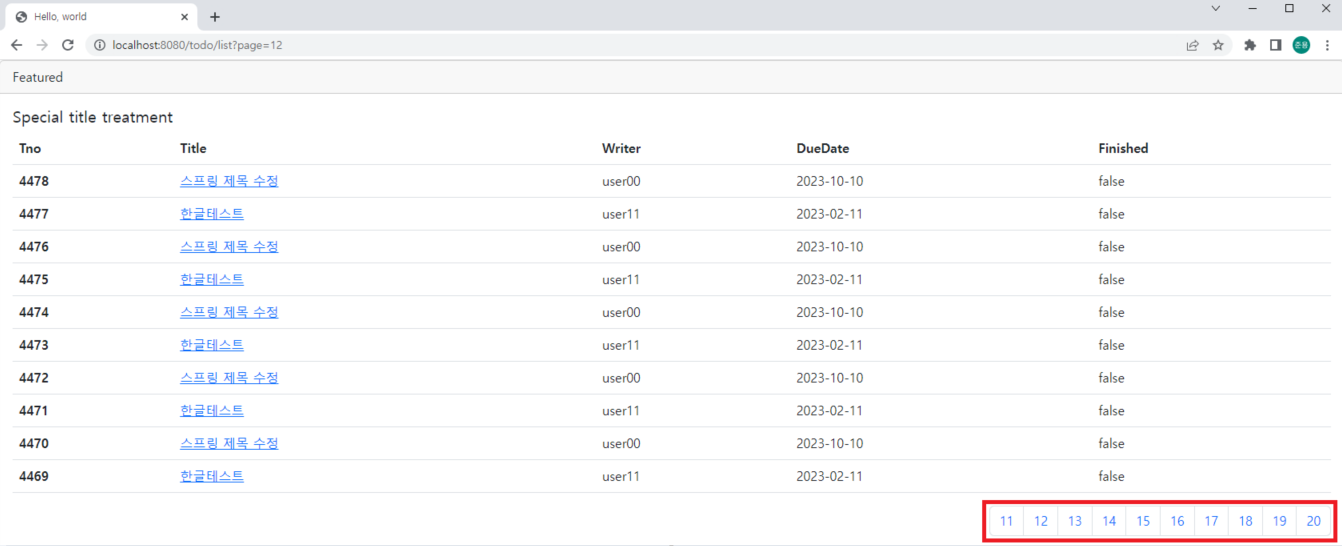
Task: Go to page 12 in pagination
Action: pos(1041,521)
